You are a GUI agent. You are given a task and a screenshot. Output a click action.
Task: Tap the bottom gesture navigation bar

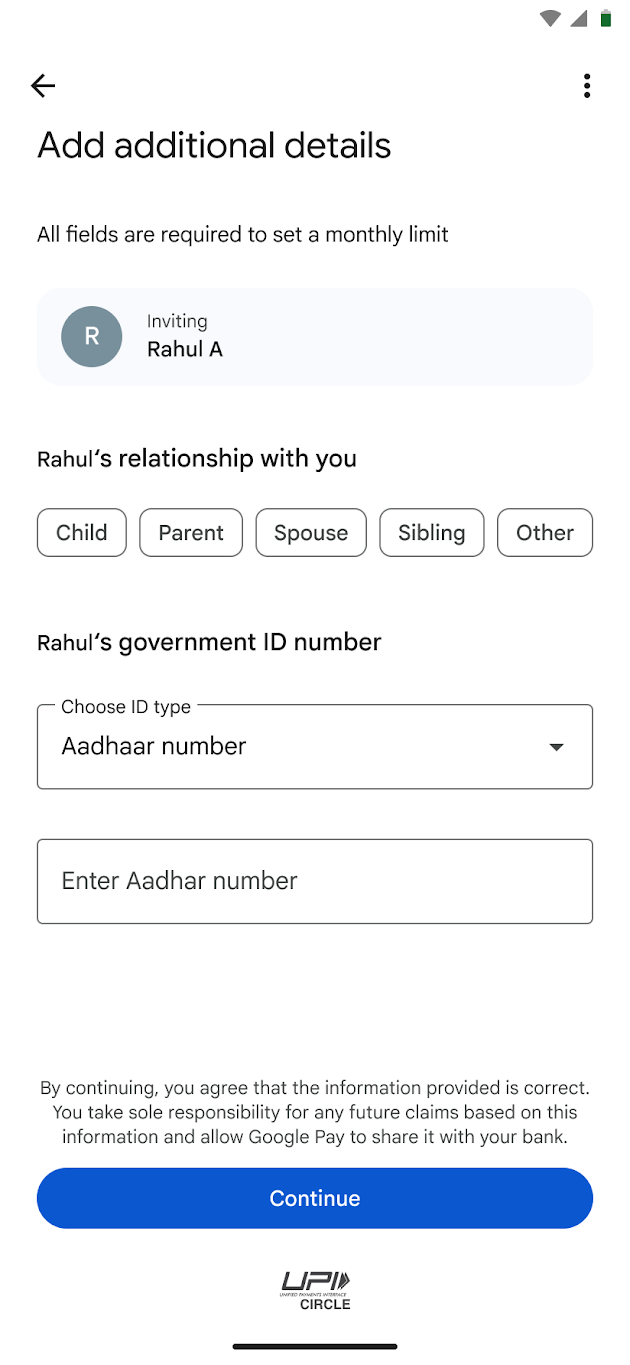coord(315,1346)
